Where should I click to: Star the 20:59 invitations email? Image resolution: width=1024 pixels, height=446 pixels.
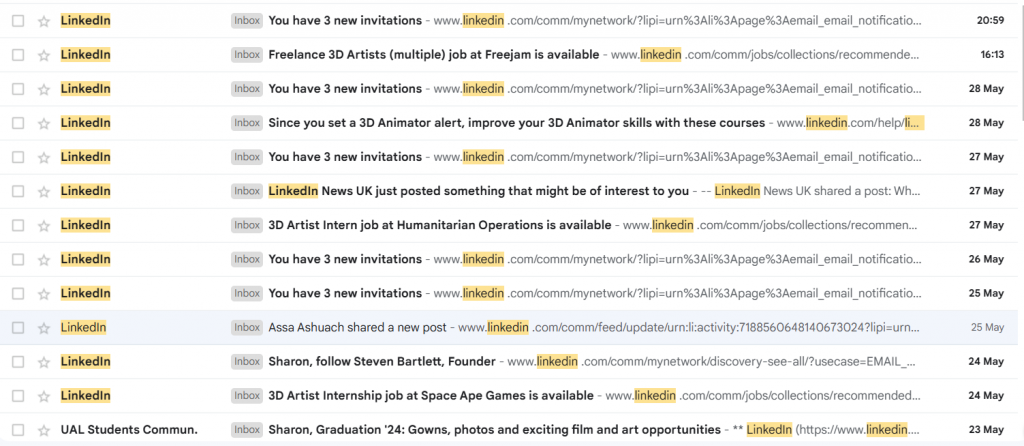44,21
